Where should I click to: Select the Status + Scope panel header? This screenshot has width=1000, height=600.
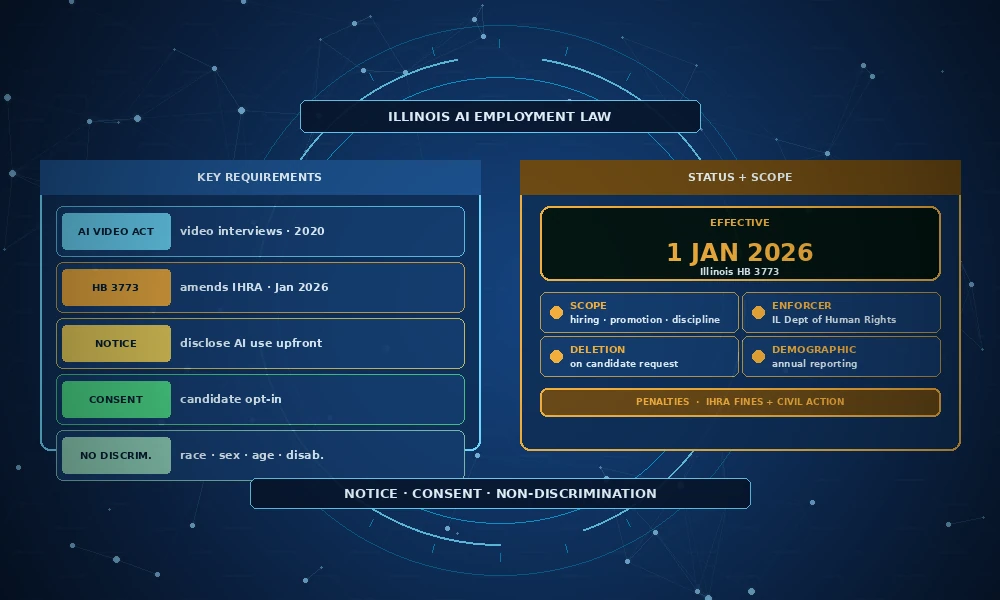pyautogui.click(x=740, y=177)
